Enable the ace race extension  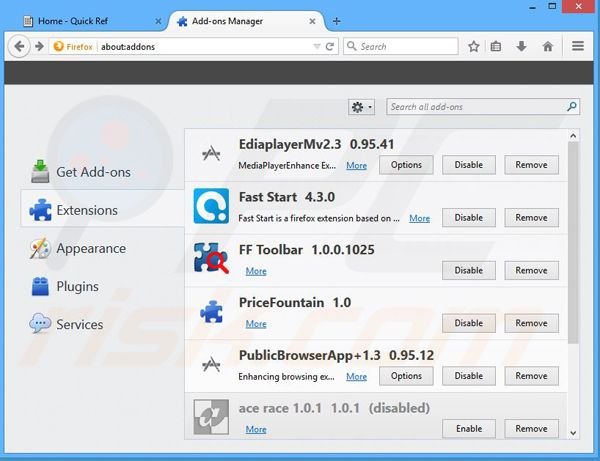[x=469, y=429]
